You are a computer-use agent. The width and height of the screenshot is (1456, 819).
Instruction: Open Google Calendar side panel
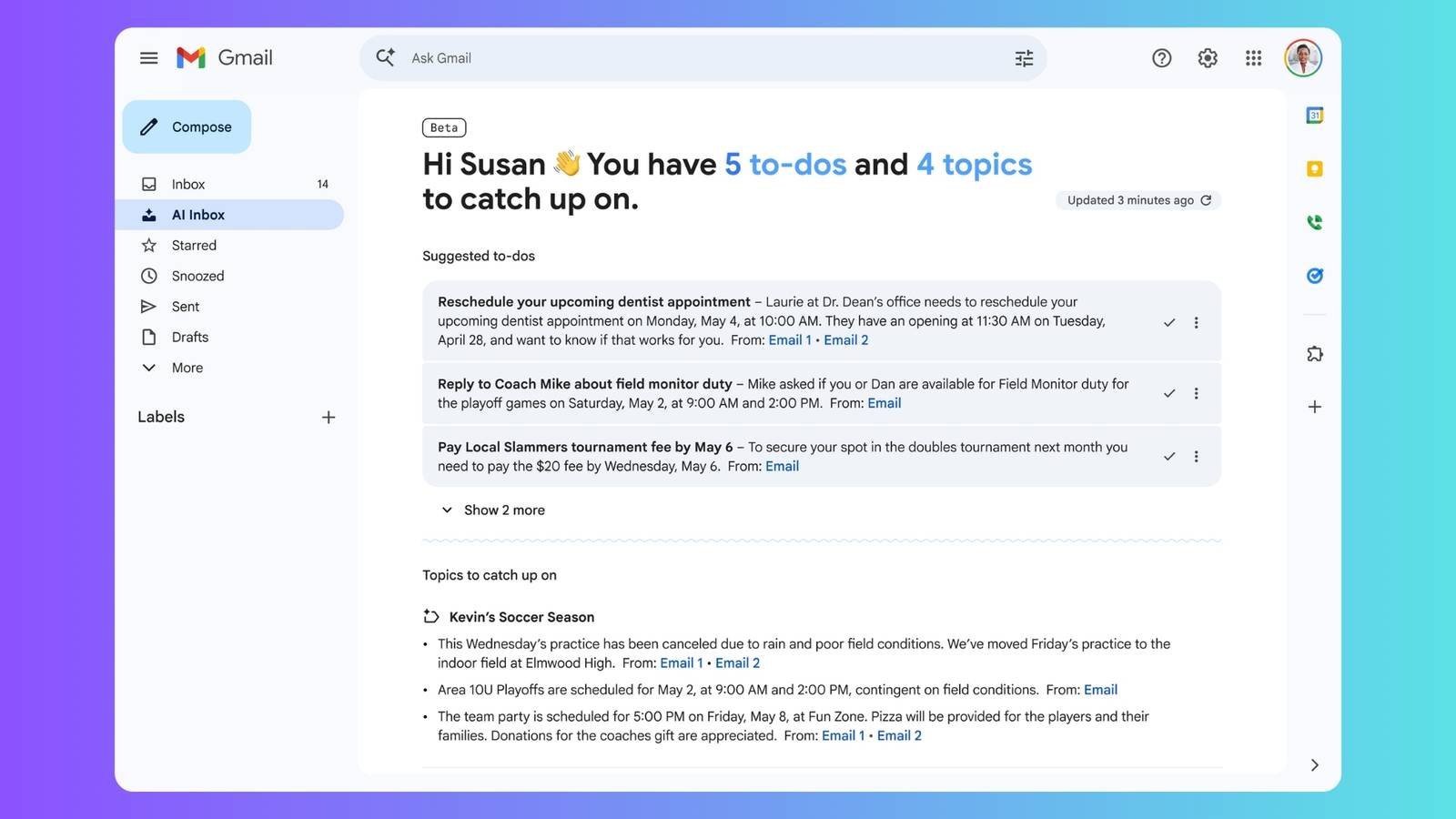tap(1314, 116)
